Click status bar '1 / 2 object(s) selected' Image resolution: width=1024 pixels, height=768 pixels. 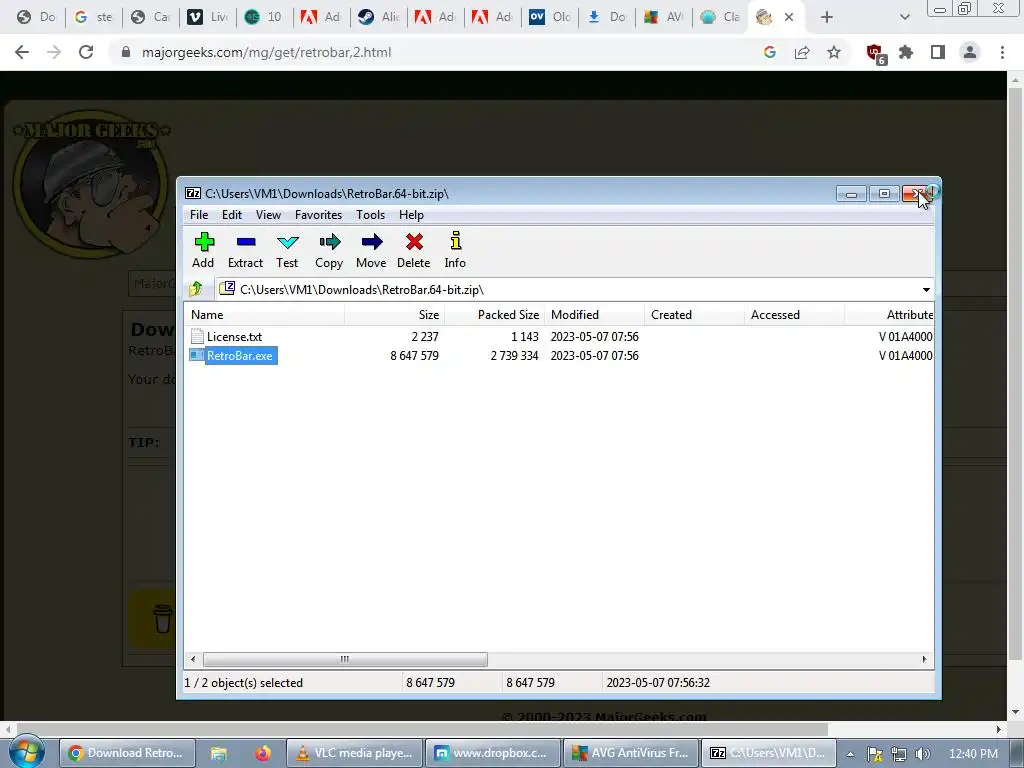click(x=244, y=682)
